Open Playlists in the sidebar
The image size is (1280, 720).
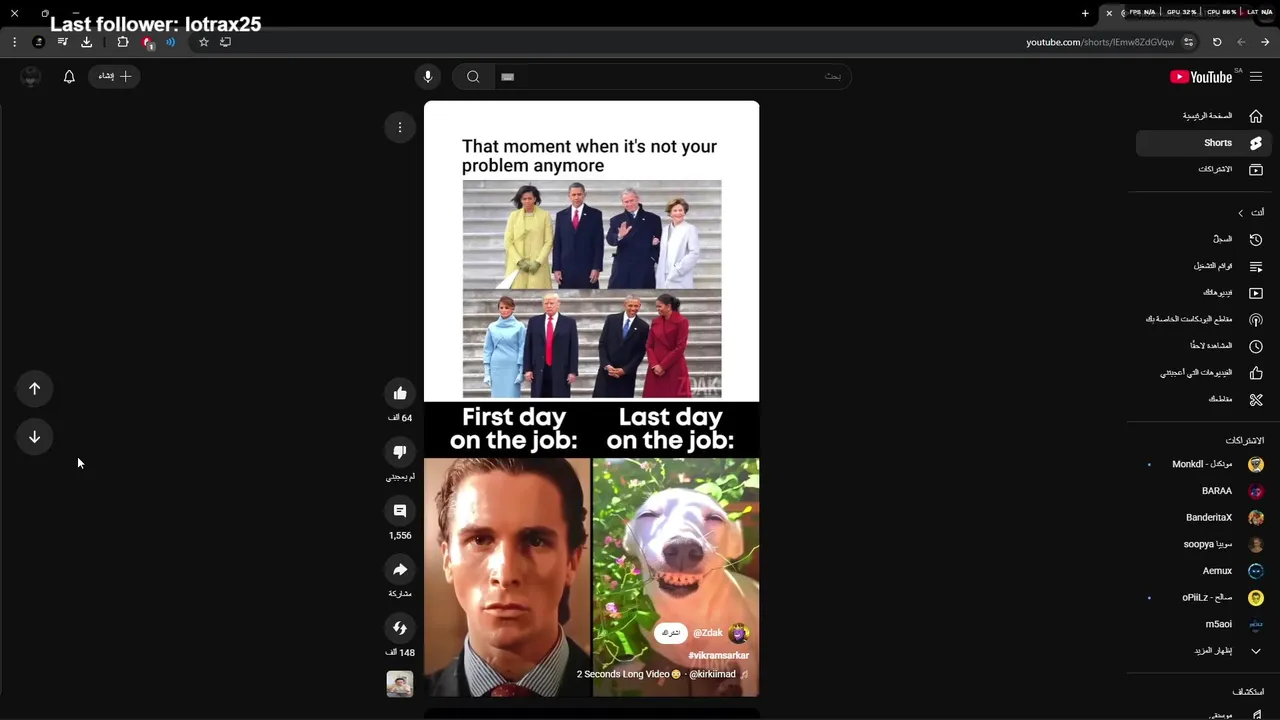1204,266
